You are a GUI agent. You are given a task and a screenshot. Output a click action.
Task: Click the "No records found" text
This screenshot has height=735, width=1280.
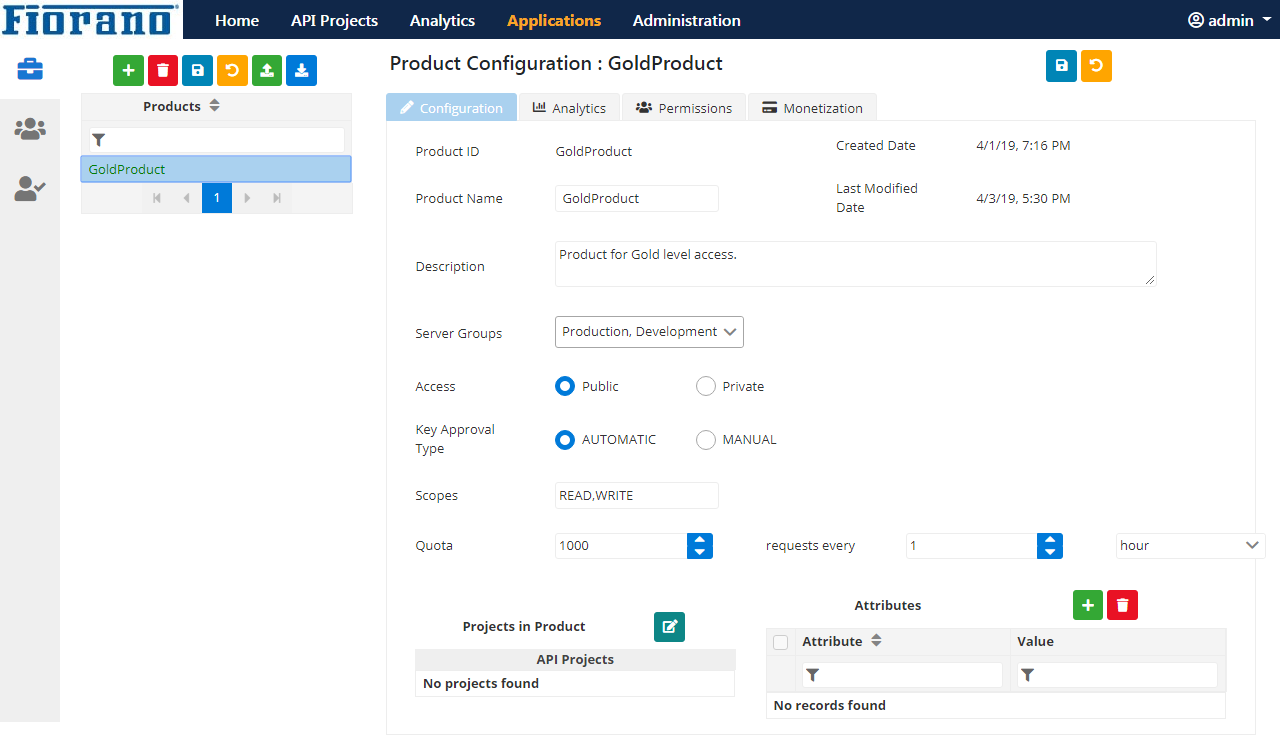click(830, 705)
